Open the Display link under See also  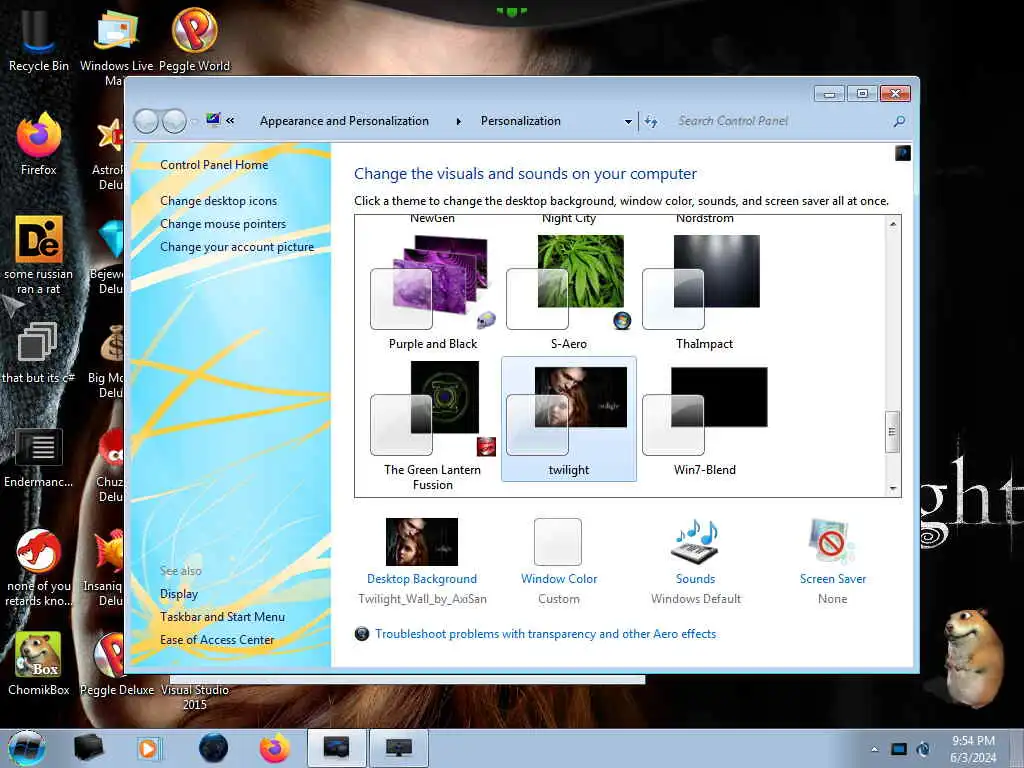[179, 594]
